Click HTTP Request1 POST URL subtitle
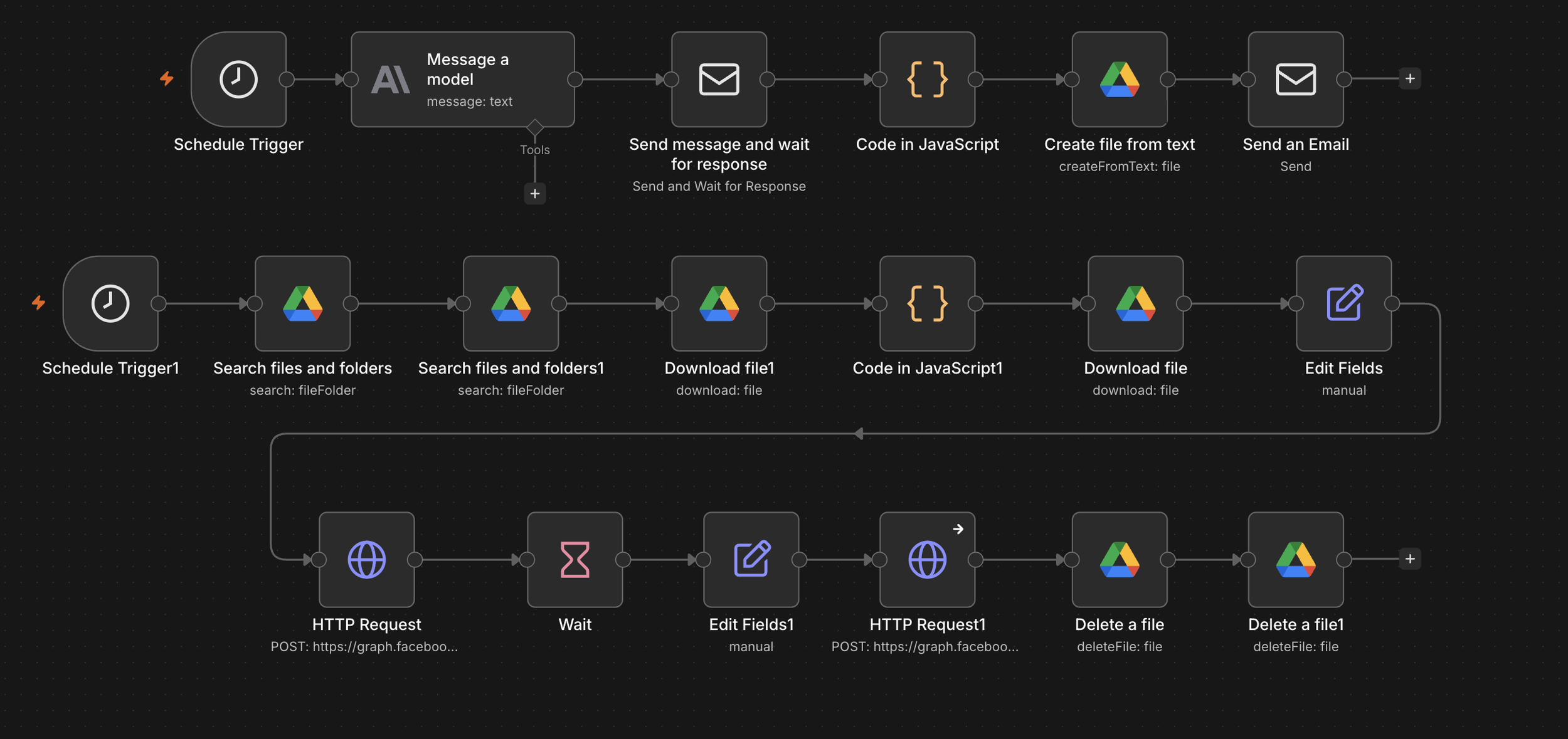The image size is (1568, 739). [924, 646]
